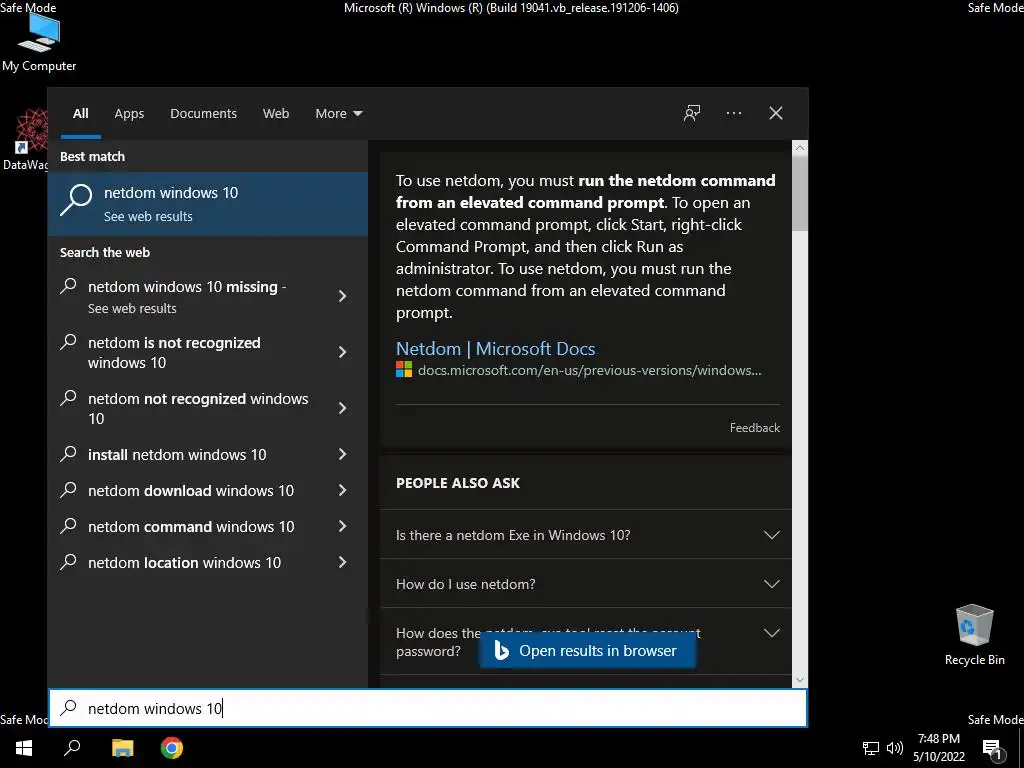Click the Microsoft logo beside docs.microsoft.com
This screenshot has height=768, width=1024.
click(x=404, y=370)
